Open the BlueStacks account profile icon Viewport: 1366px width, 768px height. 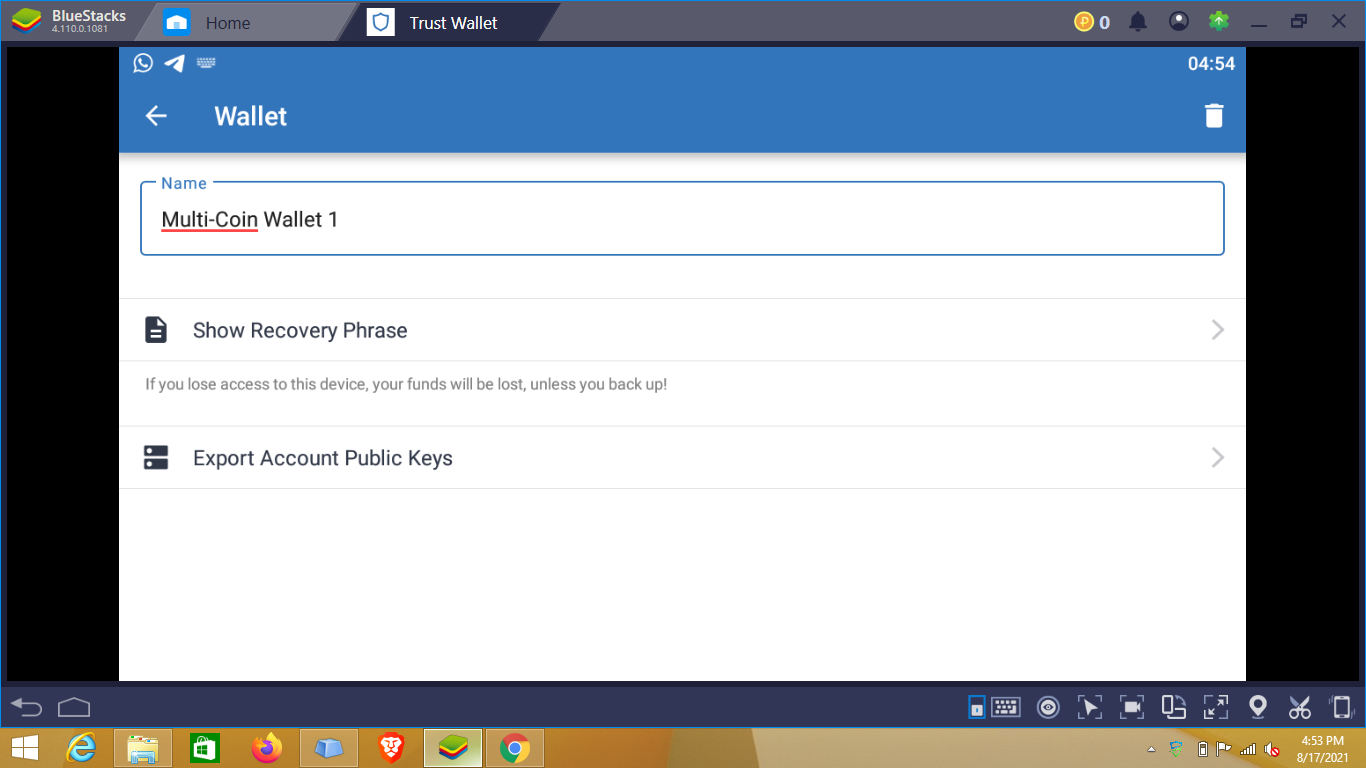pyautogui.click(x=1179, y=22)
